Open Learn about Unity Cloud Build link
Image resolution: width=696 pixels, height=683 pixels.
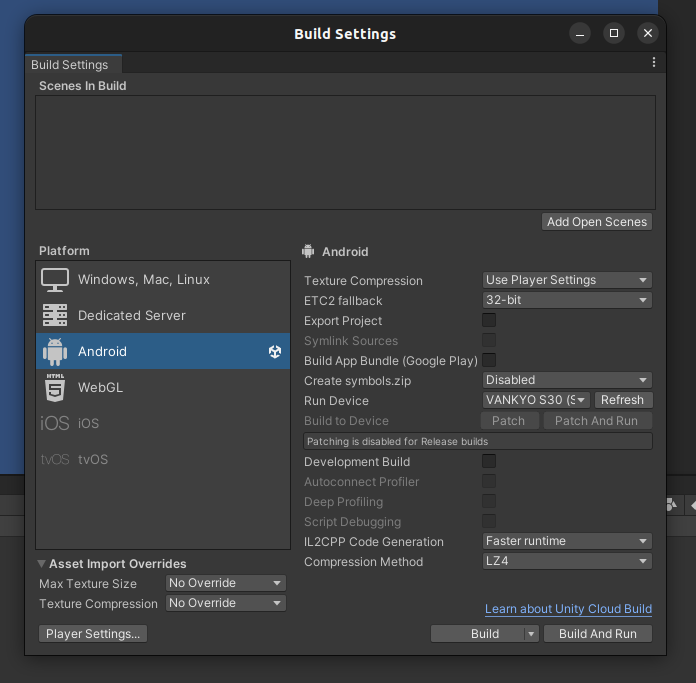coord(568,609)
